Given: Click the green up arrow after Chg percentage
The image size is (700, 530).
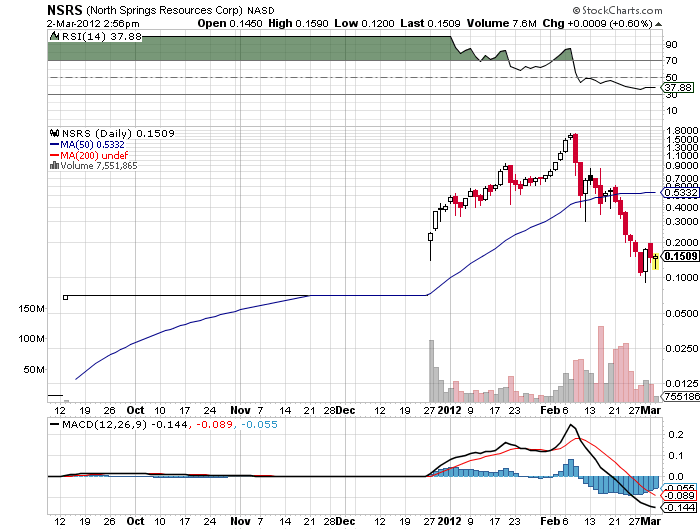Looking at the screenshot, I should coord(658,24).
